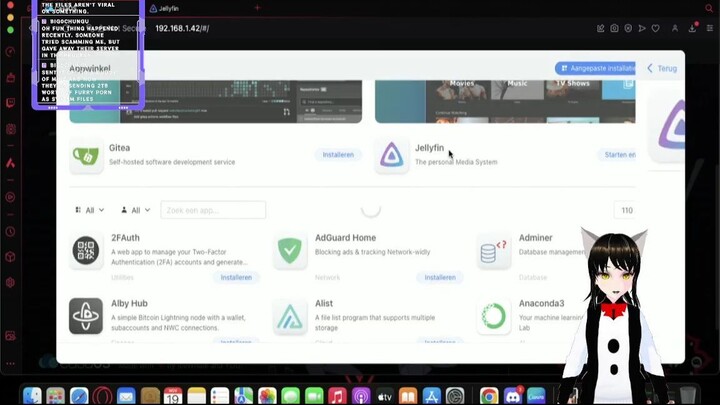720x405 pixels.
Task: Expand the author All dropdown with person icon
Action: click(135, 210)
